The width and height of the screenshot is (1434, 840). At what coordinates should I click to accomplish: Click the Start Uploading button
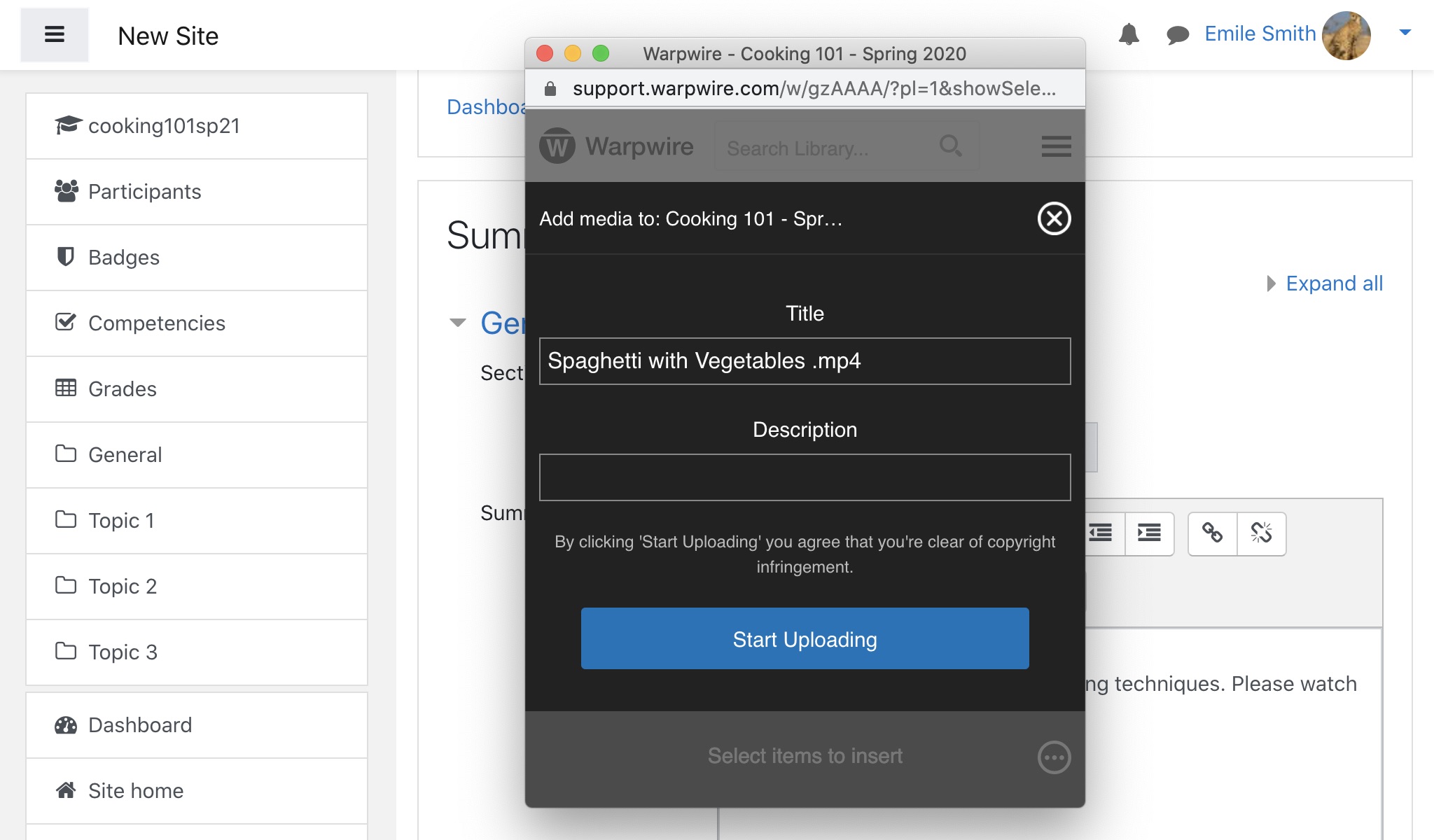pos(805,638)
